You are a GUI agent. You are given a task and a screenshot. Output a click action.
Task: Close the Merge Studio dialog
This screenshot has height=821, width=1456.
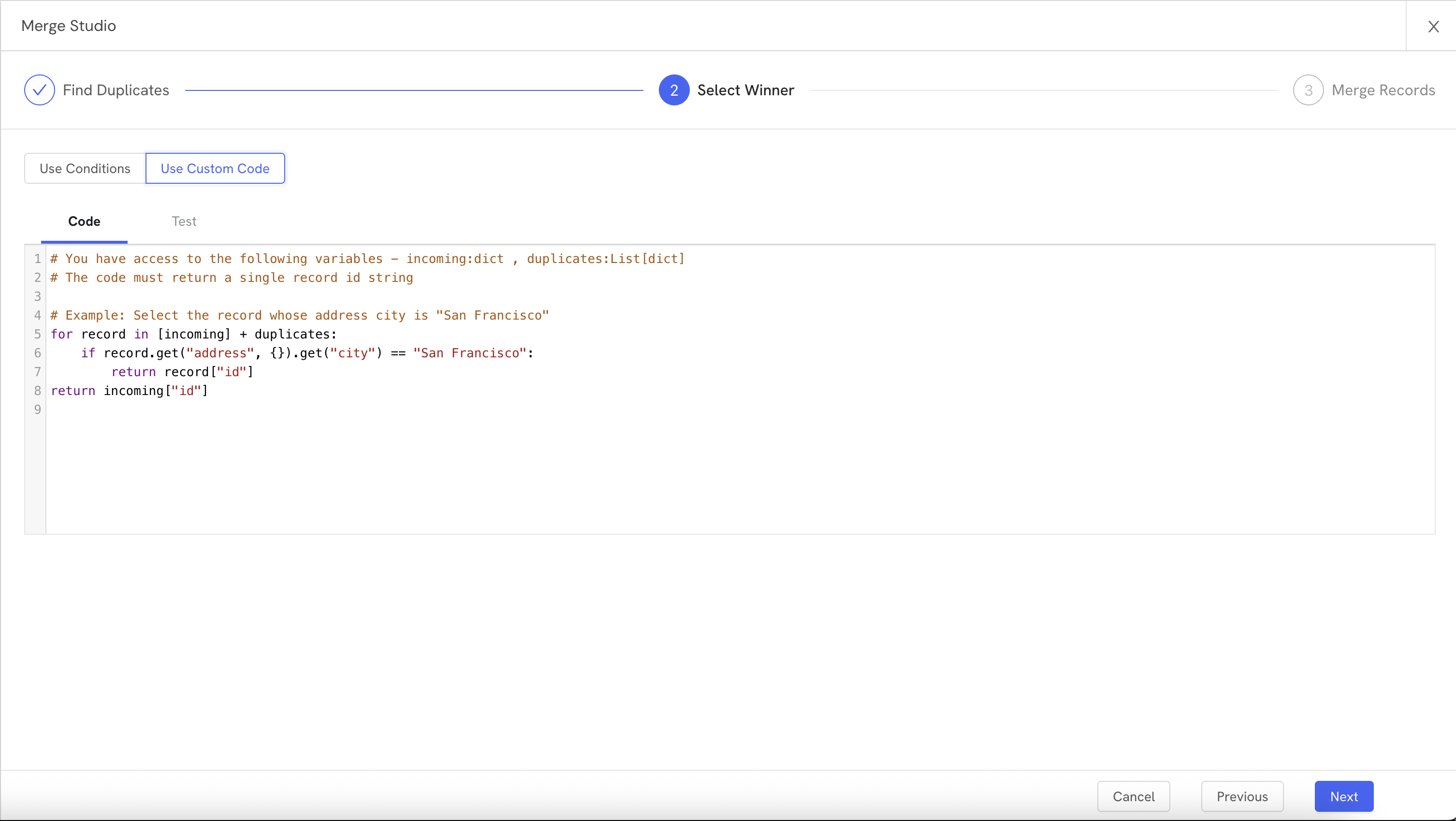tap(1433, 27)
